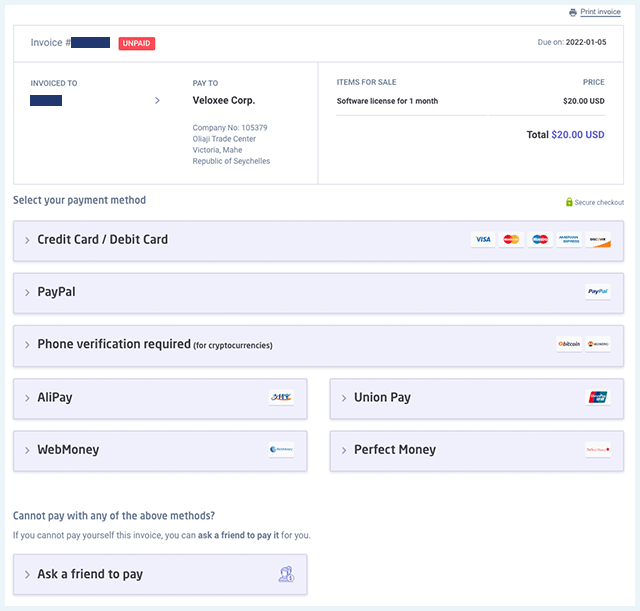640x611 pixels.
Task: Expand the WebMoney chevron
Action: coord(27,450)
